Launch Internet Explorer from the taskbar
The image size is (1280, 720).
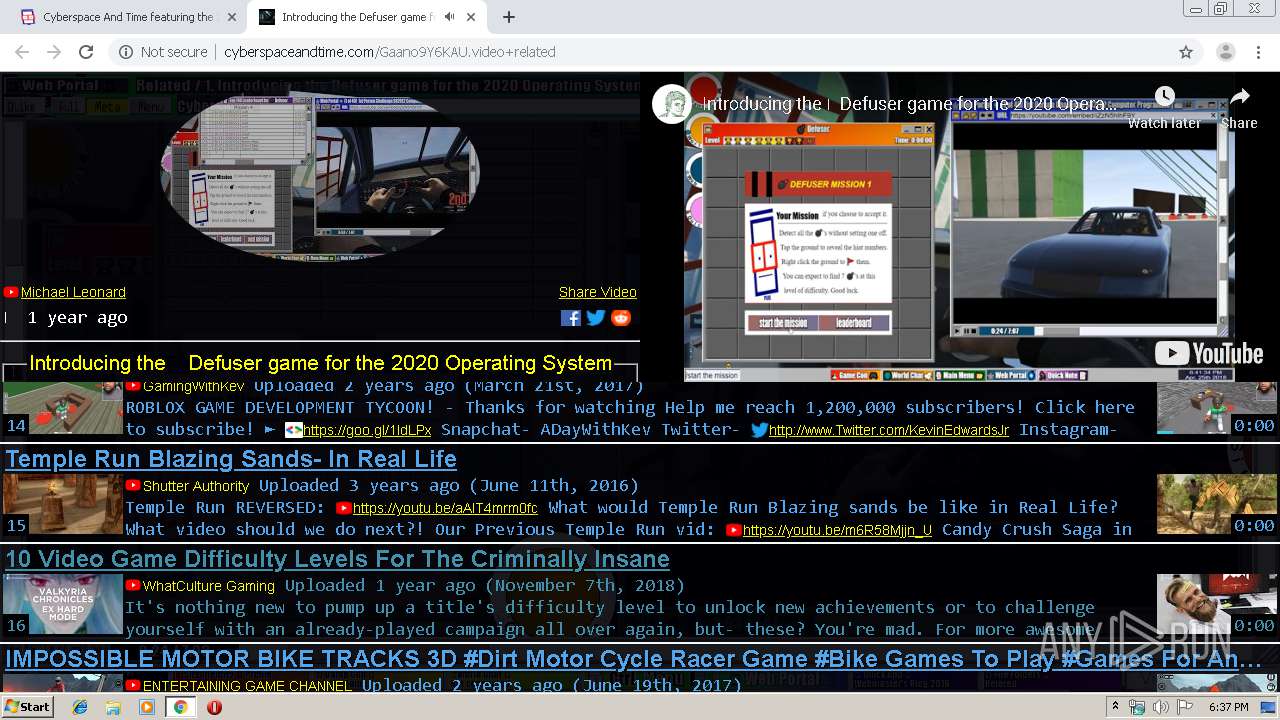pos(80,707)
